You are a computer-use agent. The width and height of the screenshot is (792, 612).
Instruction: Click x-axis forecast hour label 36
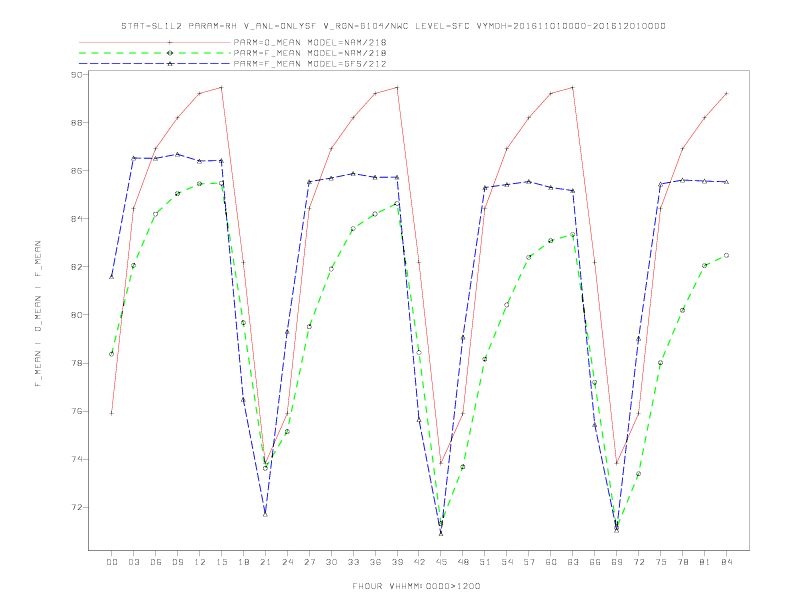pos(375,562)
